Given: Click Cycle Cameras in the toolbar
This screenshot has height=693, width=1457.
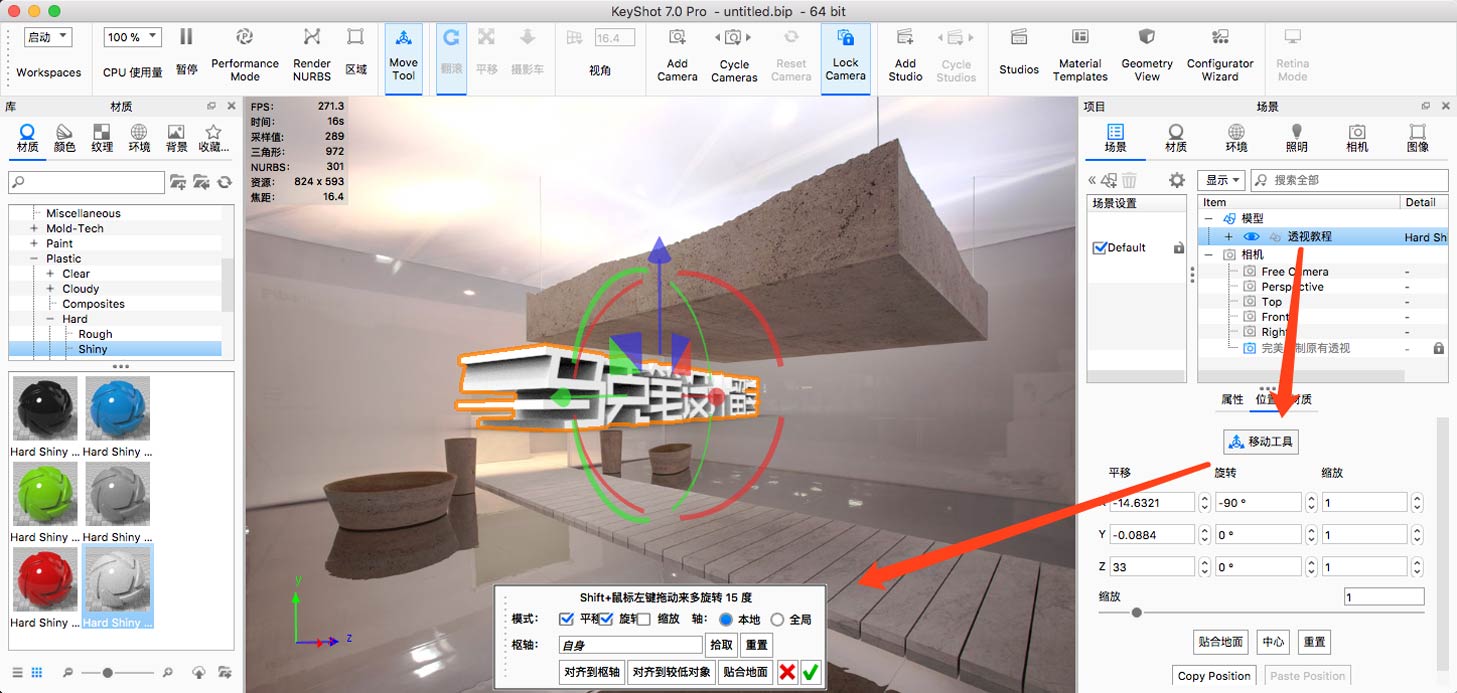Looking at the screenshot, I should tap(734, 54).
